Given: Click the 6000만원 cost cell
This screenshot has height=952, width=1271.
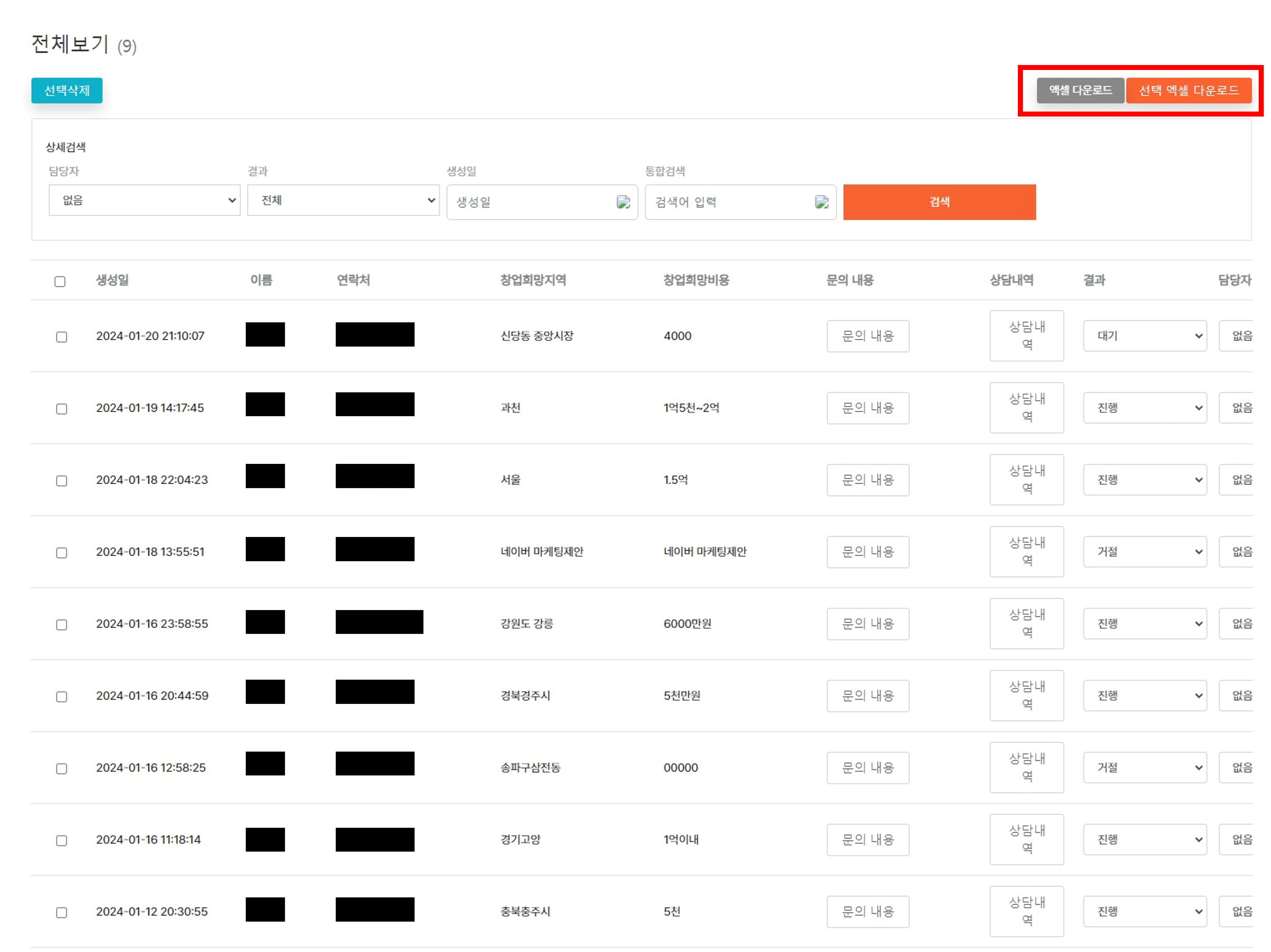Looking at the screenshot, I should pyautogui.click(x=687, y=624).
